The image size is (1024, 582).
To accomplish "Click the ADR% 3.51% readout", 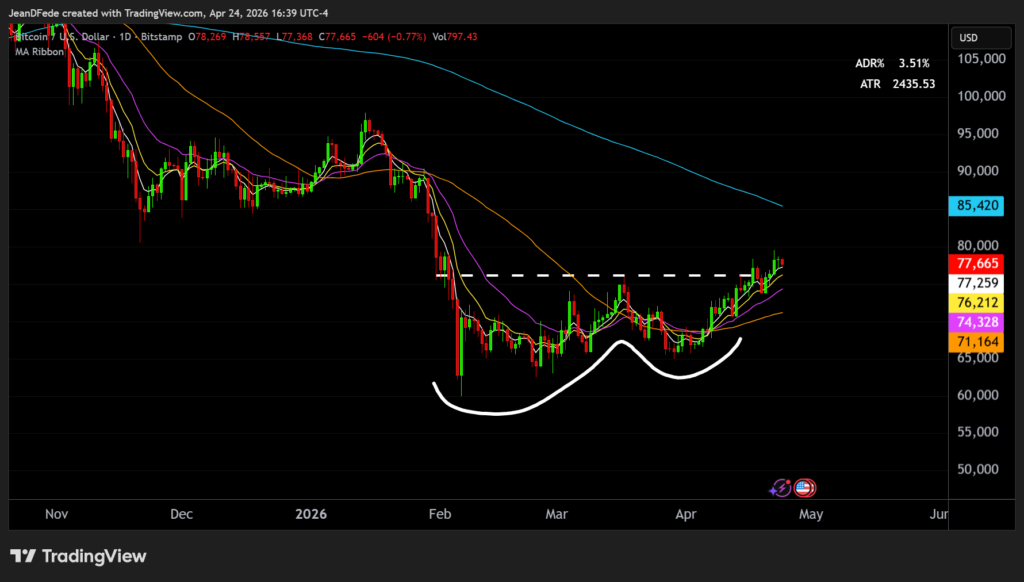I will tap(893, 63).
